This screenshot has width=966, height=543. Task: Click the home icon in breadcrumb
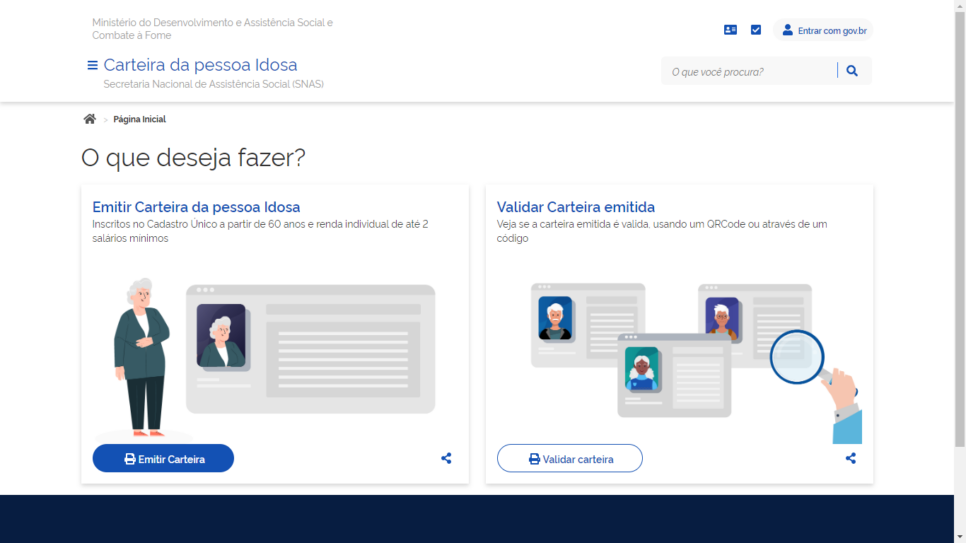(90, 119)
